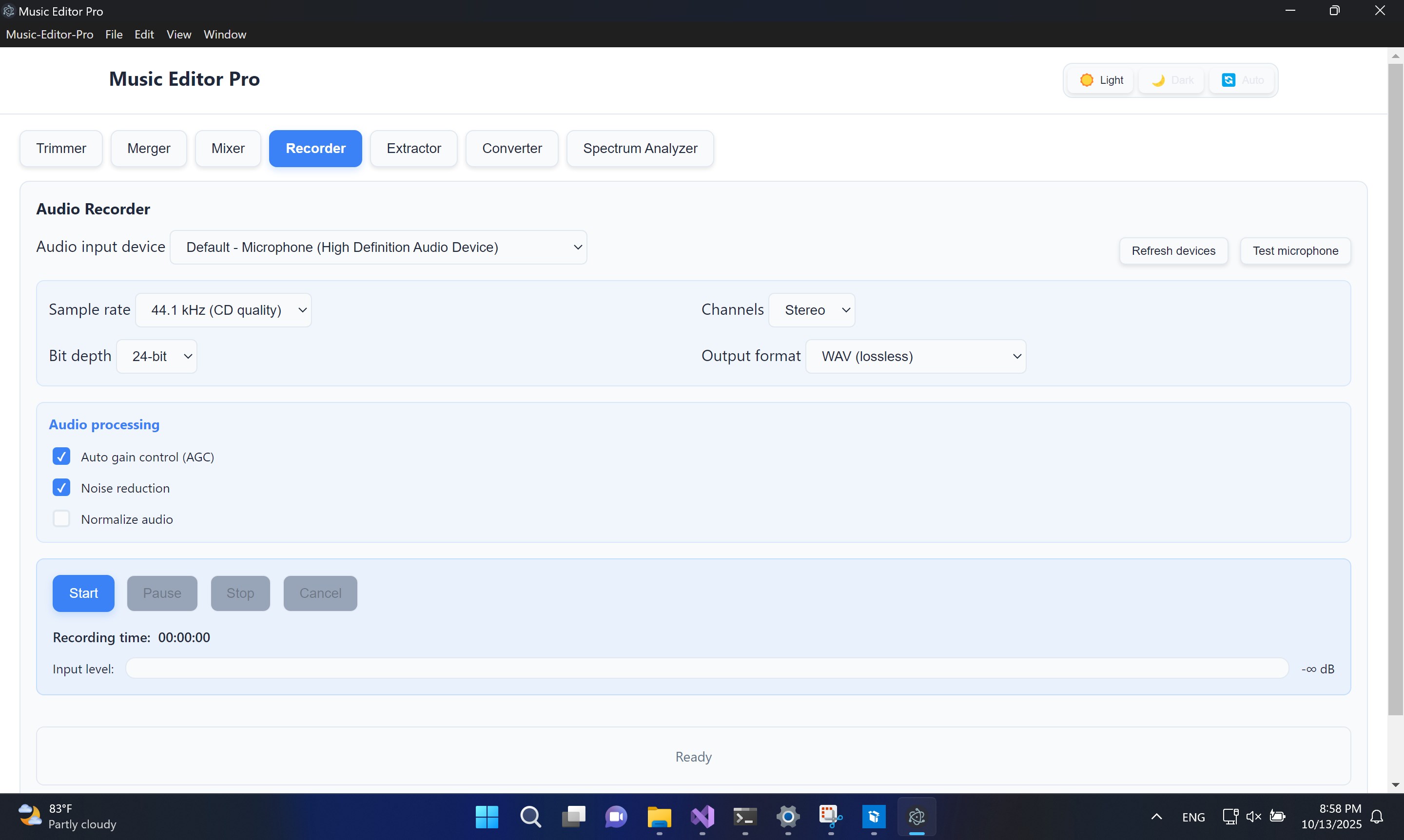Viewport: 1404px width, 840px height.
Task: Switch to the Merger tab
Action: point(149,148)
